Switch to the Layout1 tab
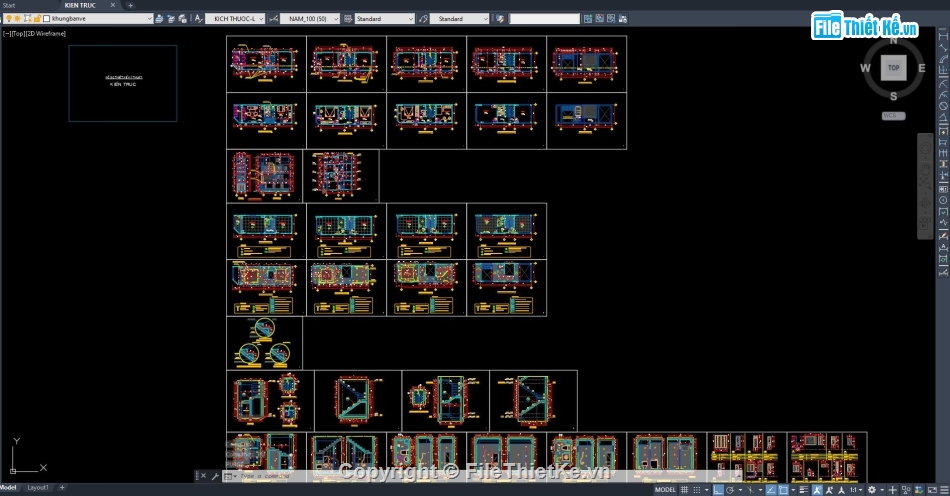 pos(38,488)
